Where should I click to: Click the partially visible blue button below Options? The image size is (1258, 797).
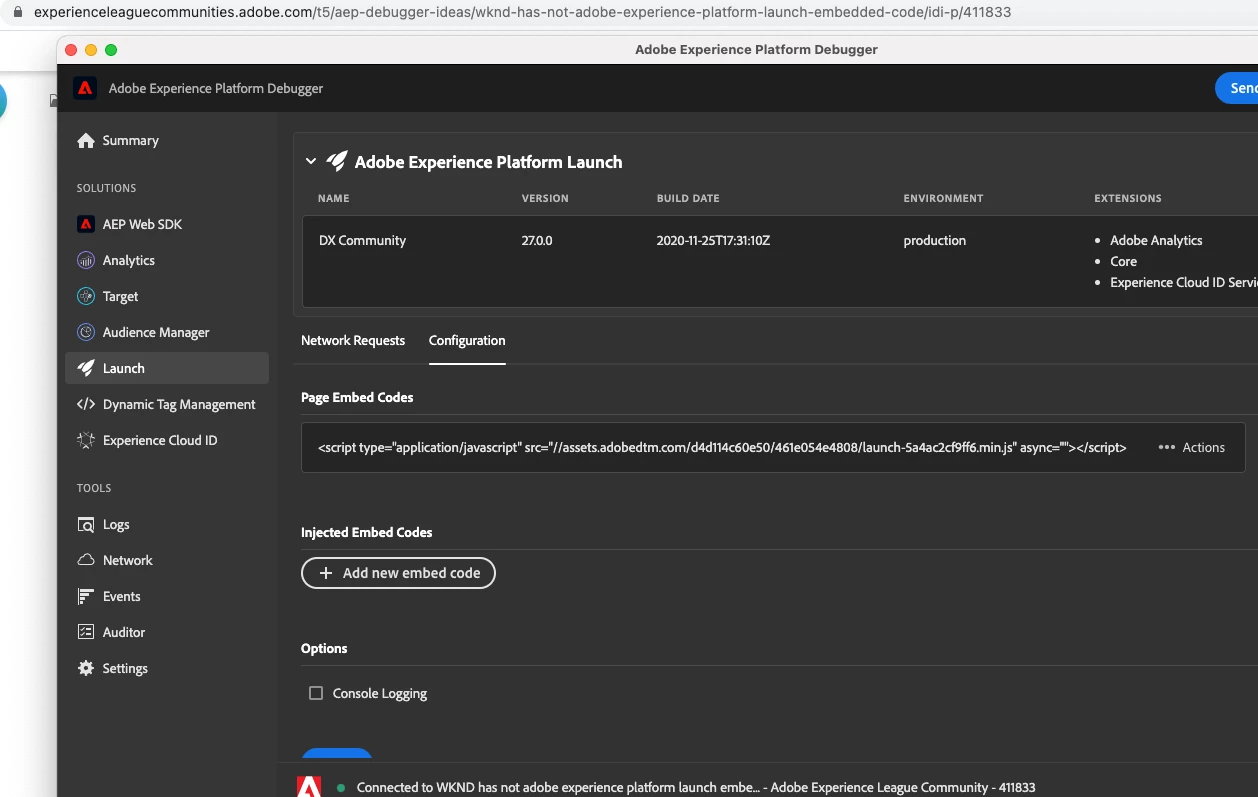pos(337,753)
